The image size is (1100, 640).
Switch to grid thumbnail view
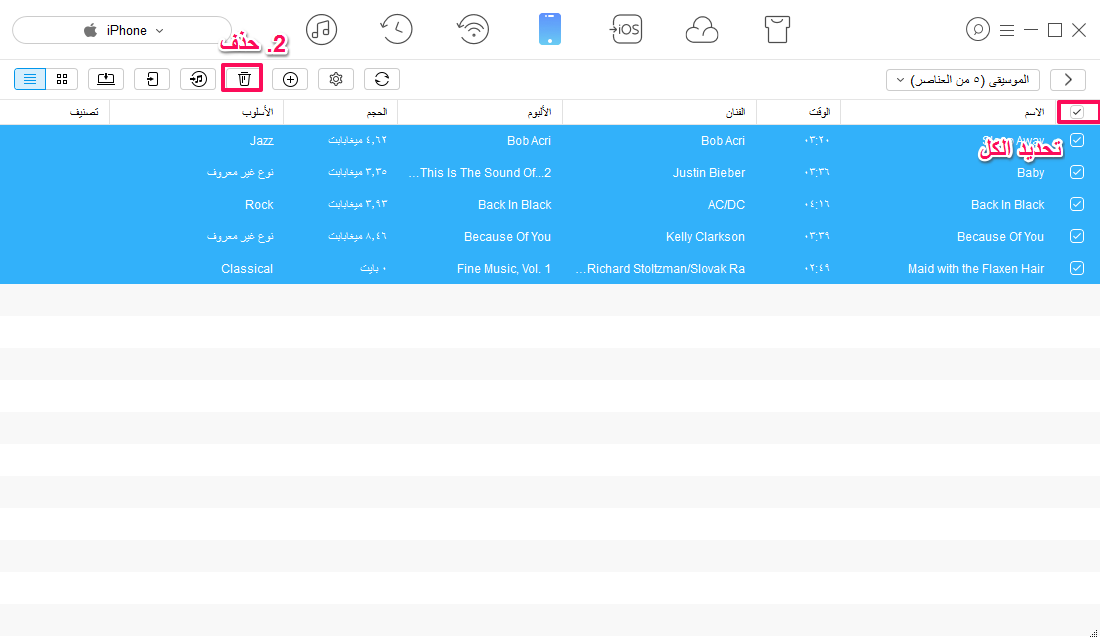pos(62,79)
